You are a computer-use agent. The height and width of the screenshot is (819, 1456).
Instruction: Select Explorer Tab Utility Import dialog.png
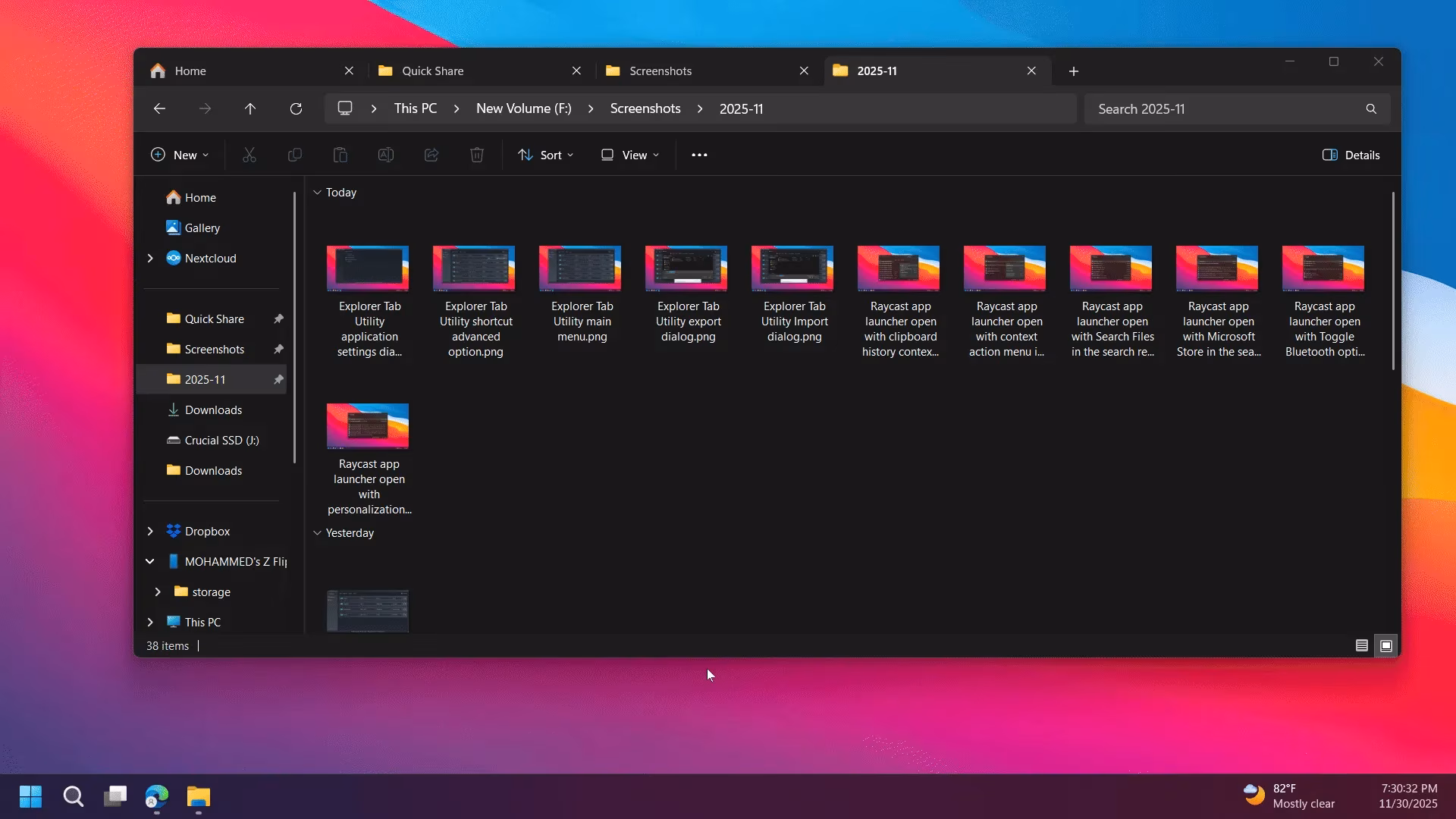click(794, 294)
